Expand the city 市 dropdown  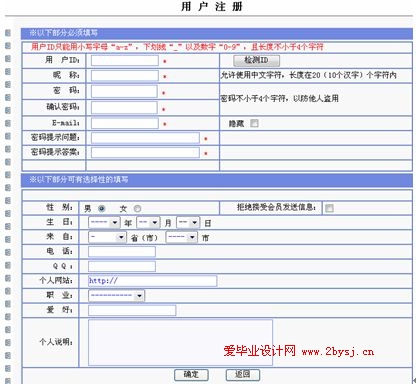(181, 237)
